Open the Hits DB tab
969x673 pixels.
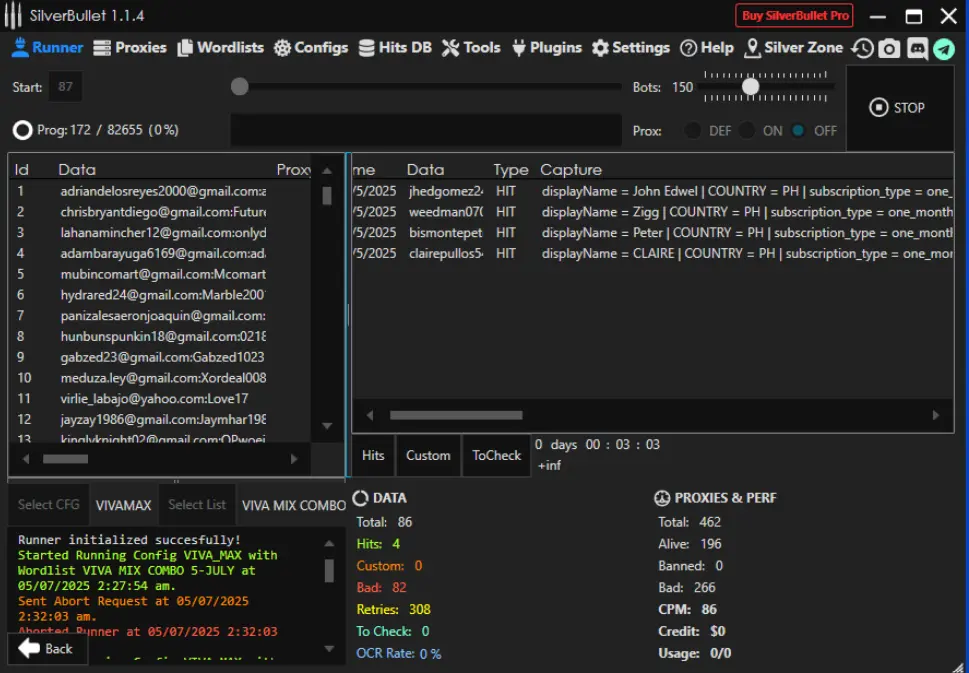pyautogui.click(x=395, y=48)
